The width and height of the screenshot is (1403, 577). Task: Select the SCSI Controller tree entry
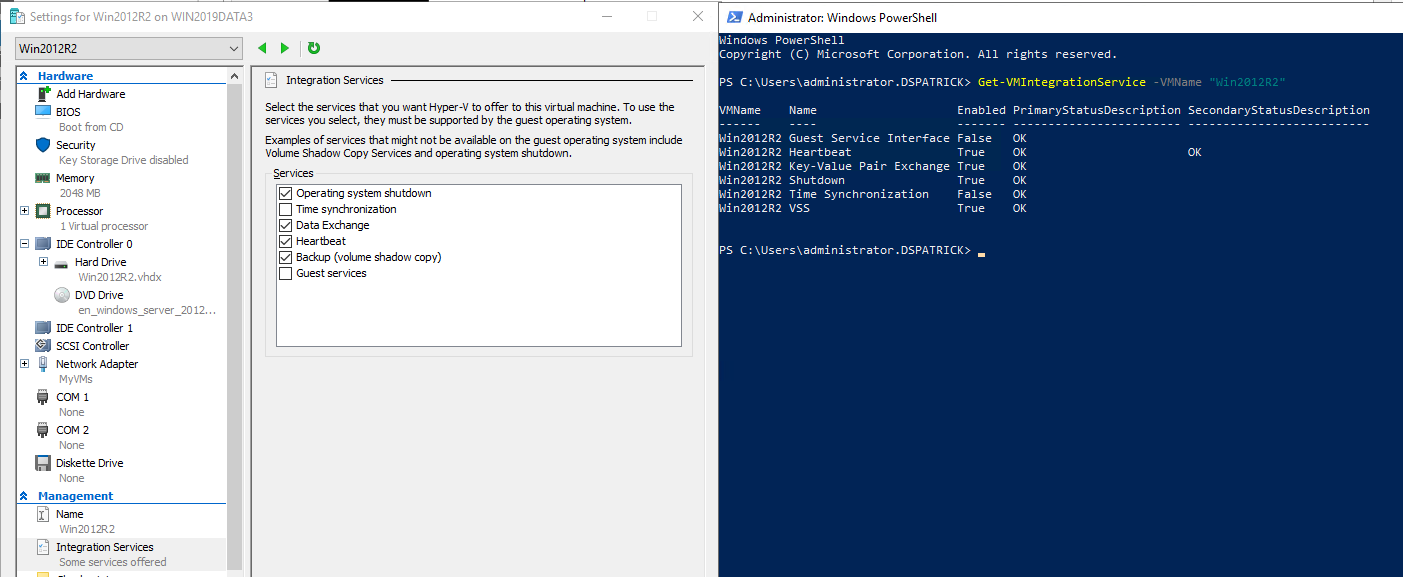pyautogui.click(x=93, y=346)
